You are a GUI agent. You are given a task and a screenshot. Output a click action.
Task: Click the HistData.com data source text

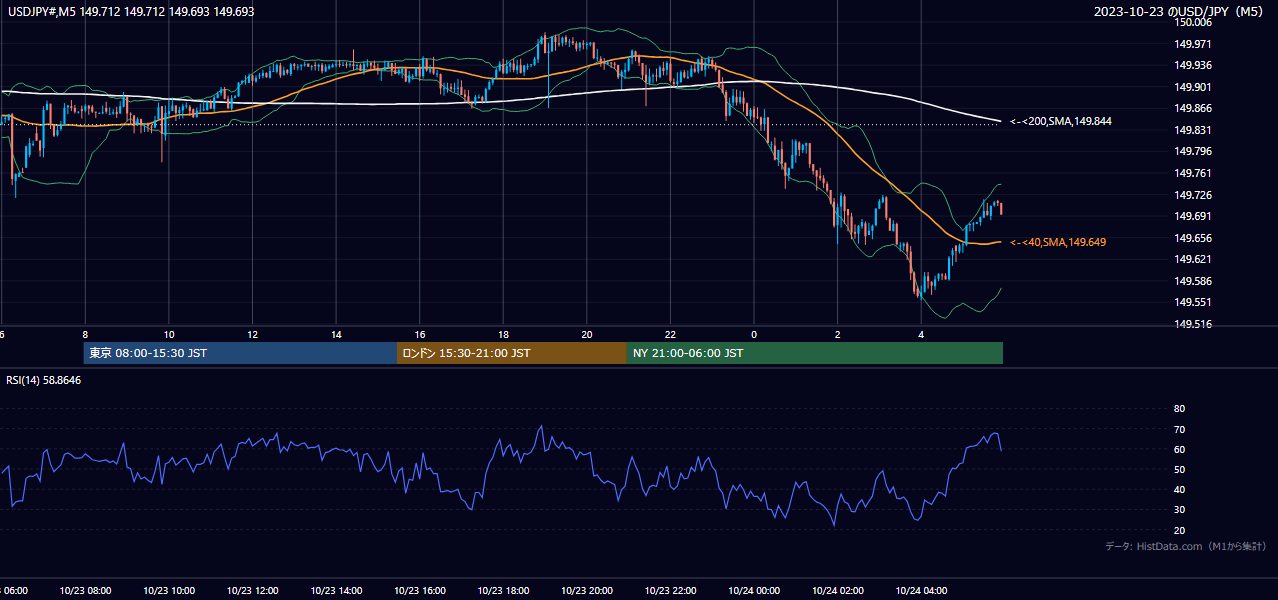pos(1186,546)
